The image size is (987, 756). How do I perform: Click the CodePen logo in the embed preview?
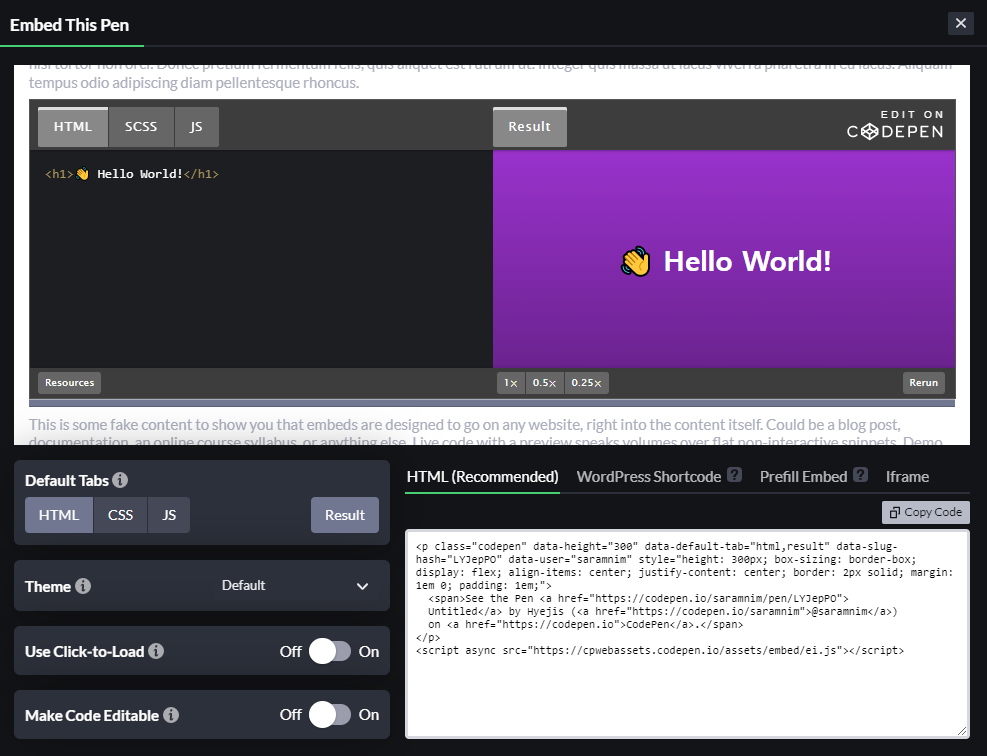tap(895, 132)
